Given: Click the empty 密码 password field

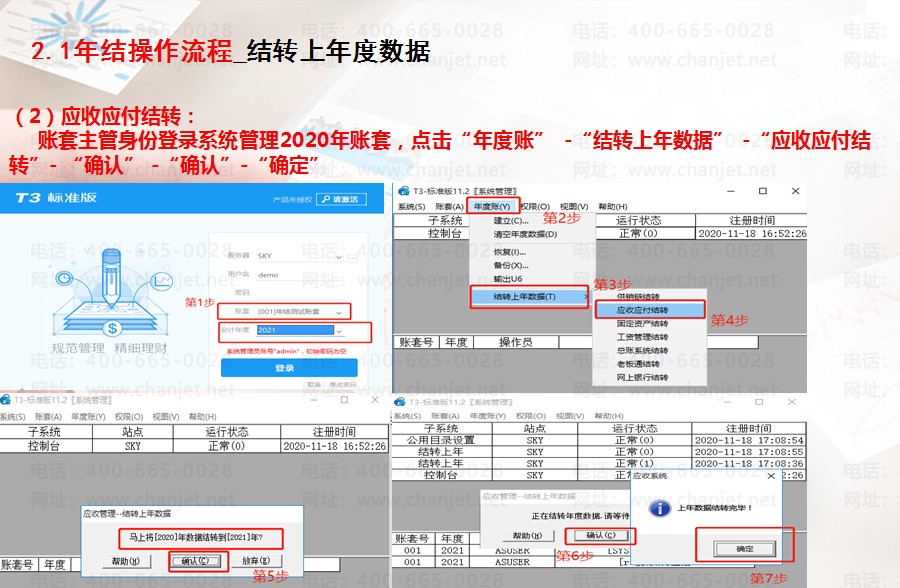Looking at the screenshot, I should (x=298, y=293).
